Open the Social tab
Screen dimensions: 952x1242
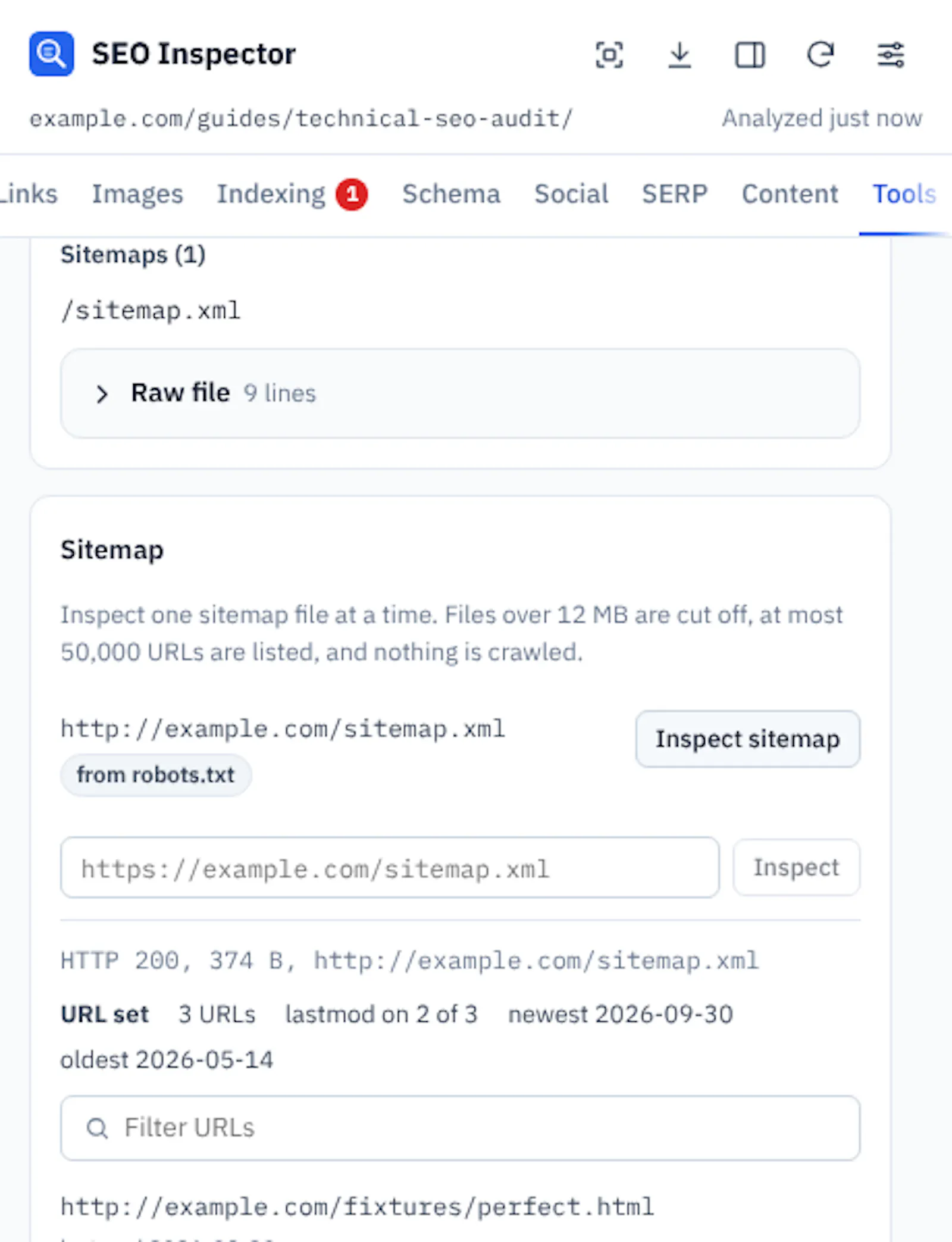coord(571,194)
